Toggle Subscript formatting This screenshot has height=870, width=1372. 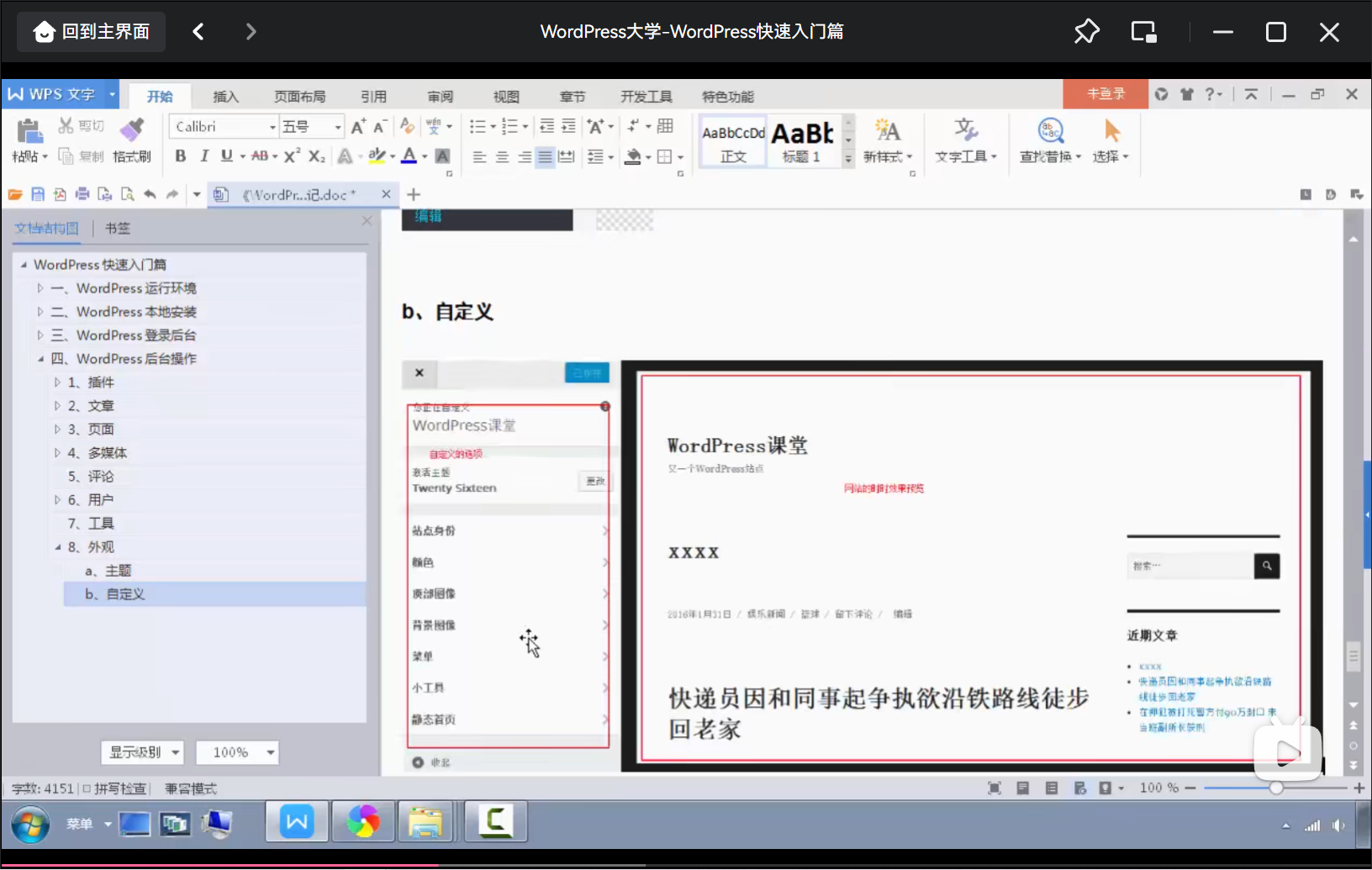pyautogui.click(x=316, y=156)
